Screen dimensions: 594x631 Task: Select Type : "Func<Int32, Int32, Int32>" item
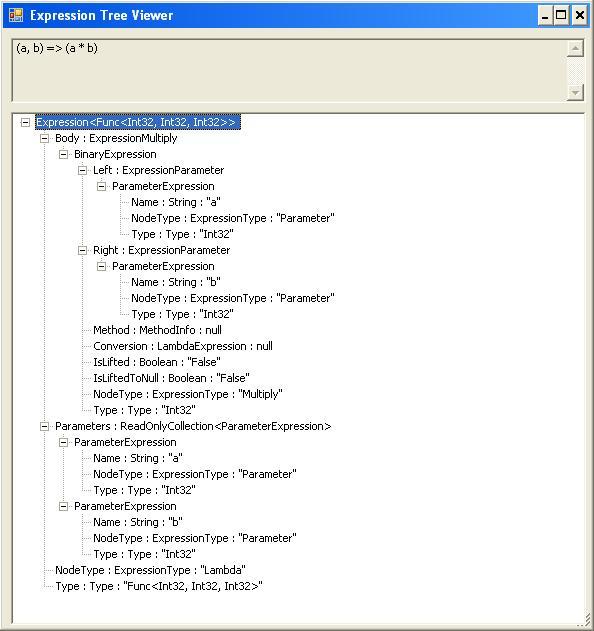click(159, 586)
